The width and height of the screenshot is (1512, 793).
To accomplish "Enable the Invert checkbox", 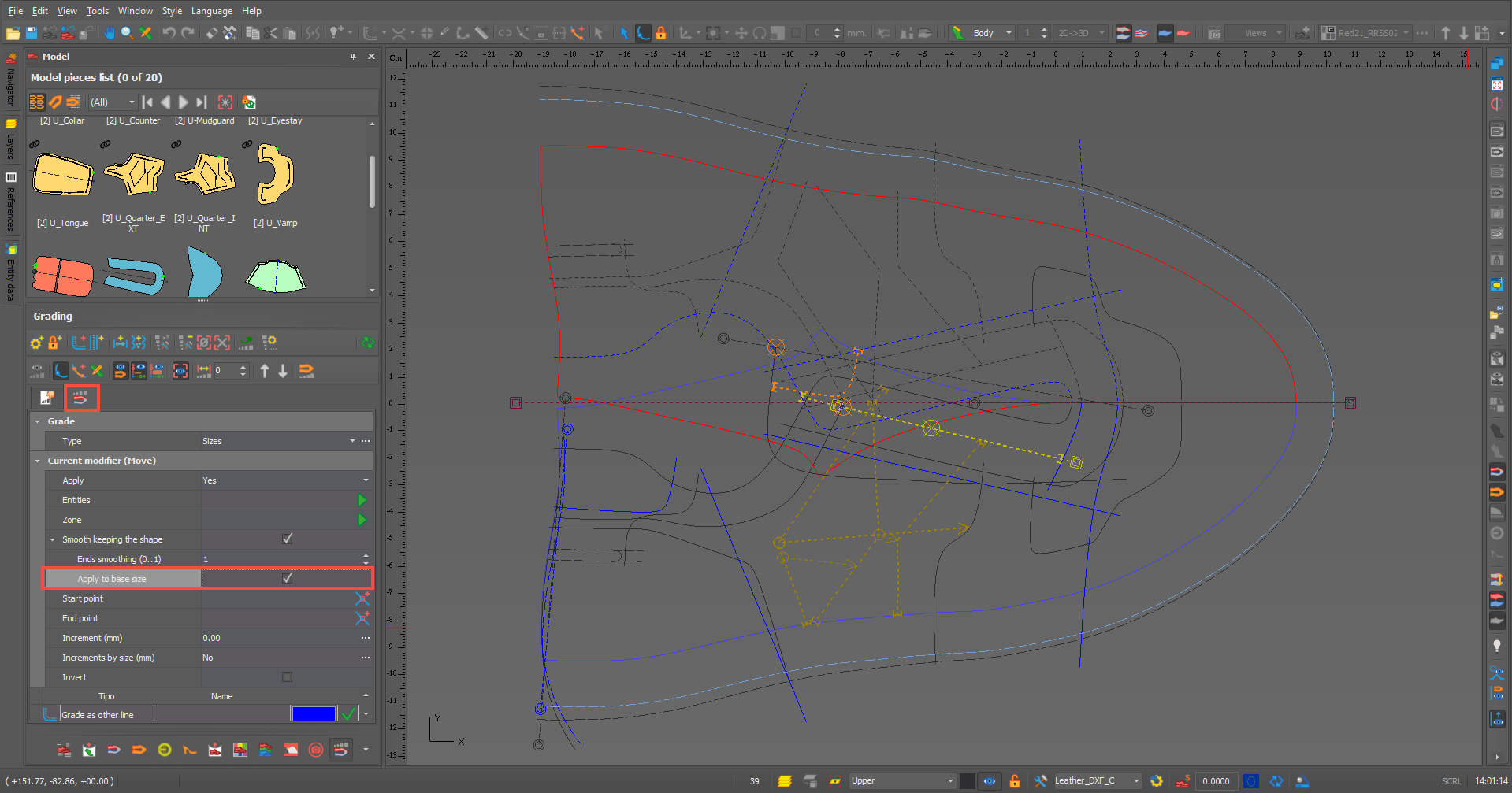I will click(287, 677).
